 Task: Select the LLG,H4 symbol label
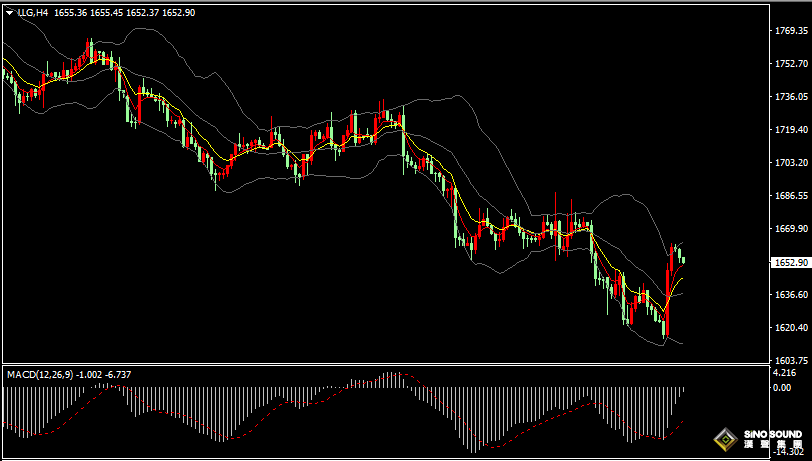coord(32,13)
